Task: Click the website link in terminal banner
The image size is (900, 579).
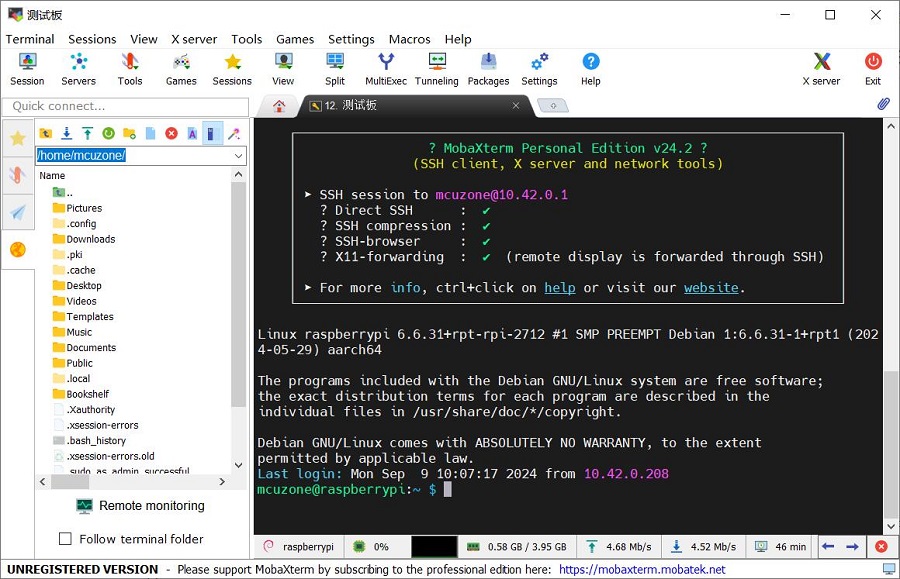Action: coord(711,287)
